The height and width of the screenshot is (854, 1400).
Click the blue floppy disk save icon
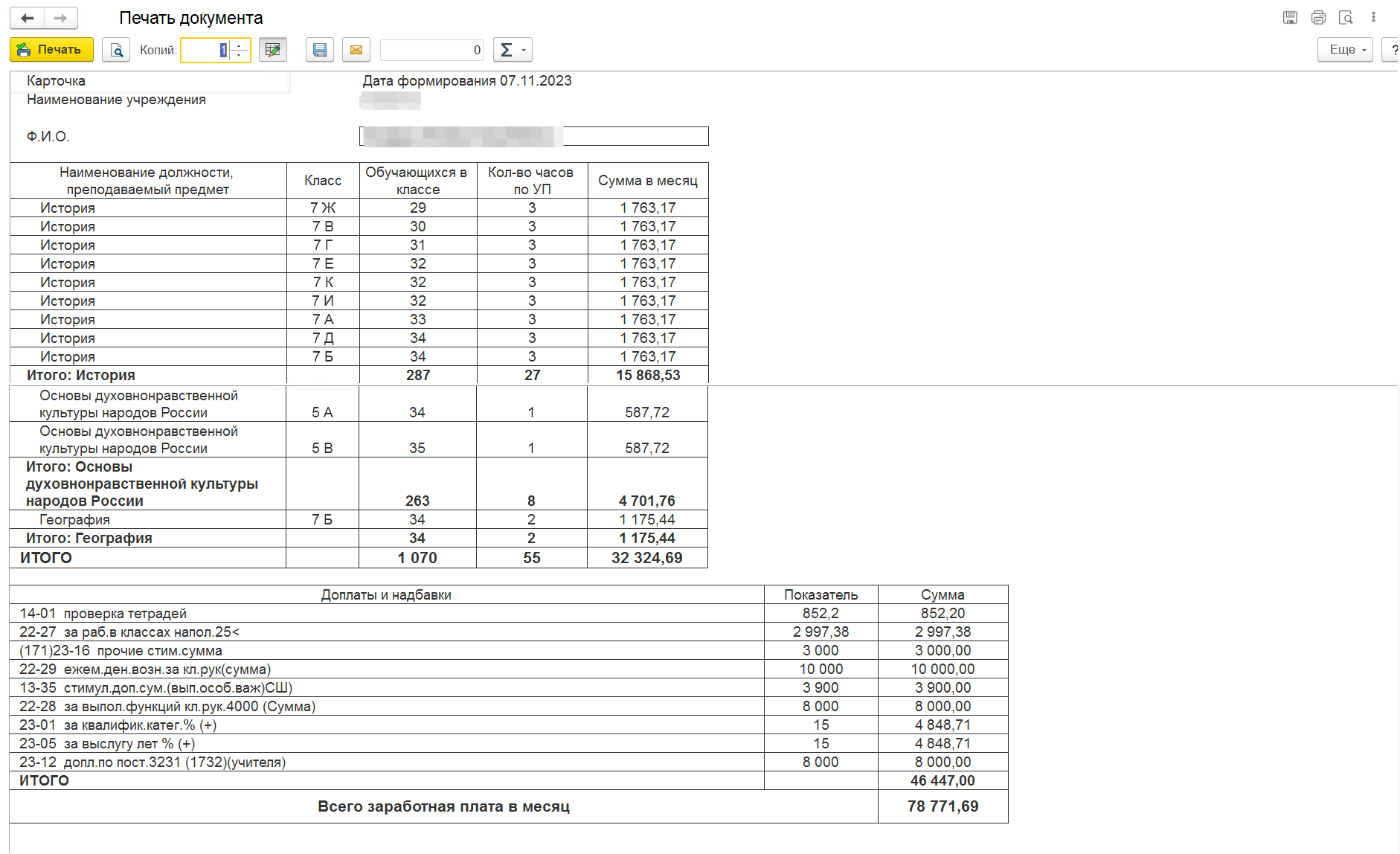tap(320, 50)
